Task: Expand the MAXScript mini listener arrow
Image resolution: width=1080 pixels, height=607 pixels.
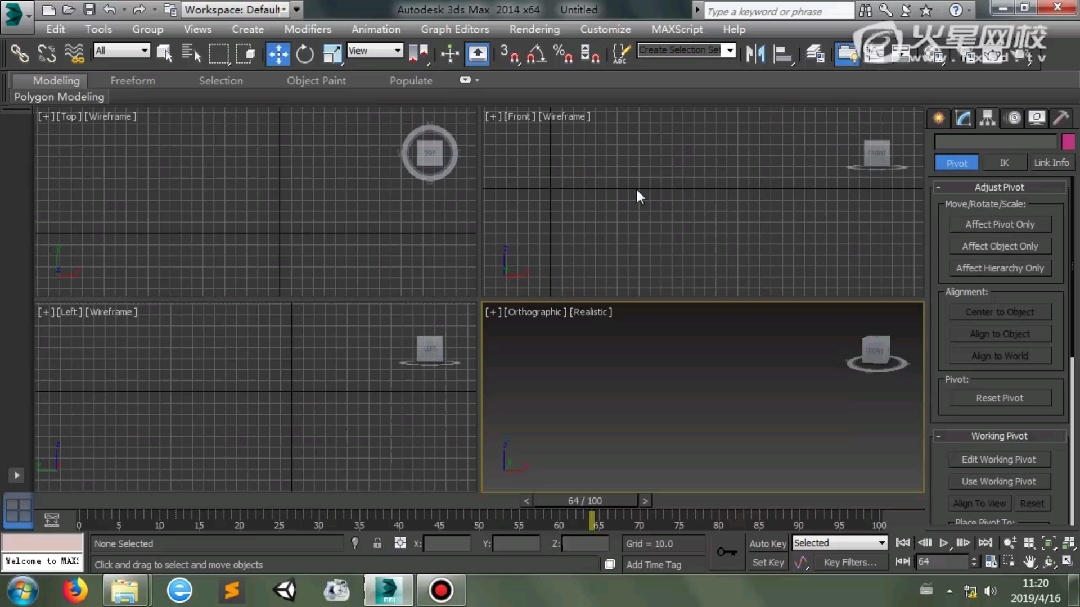Action: coord(17,475)
